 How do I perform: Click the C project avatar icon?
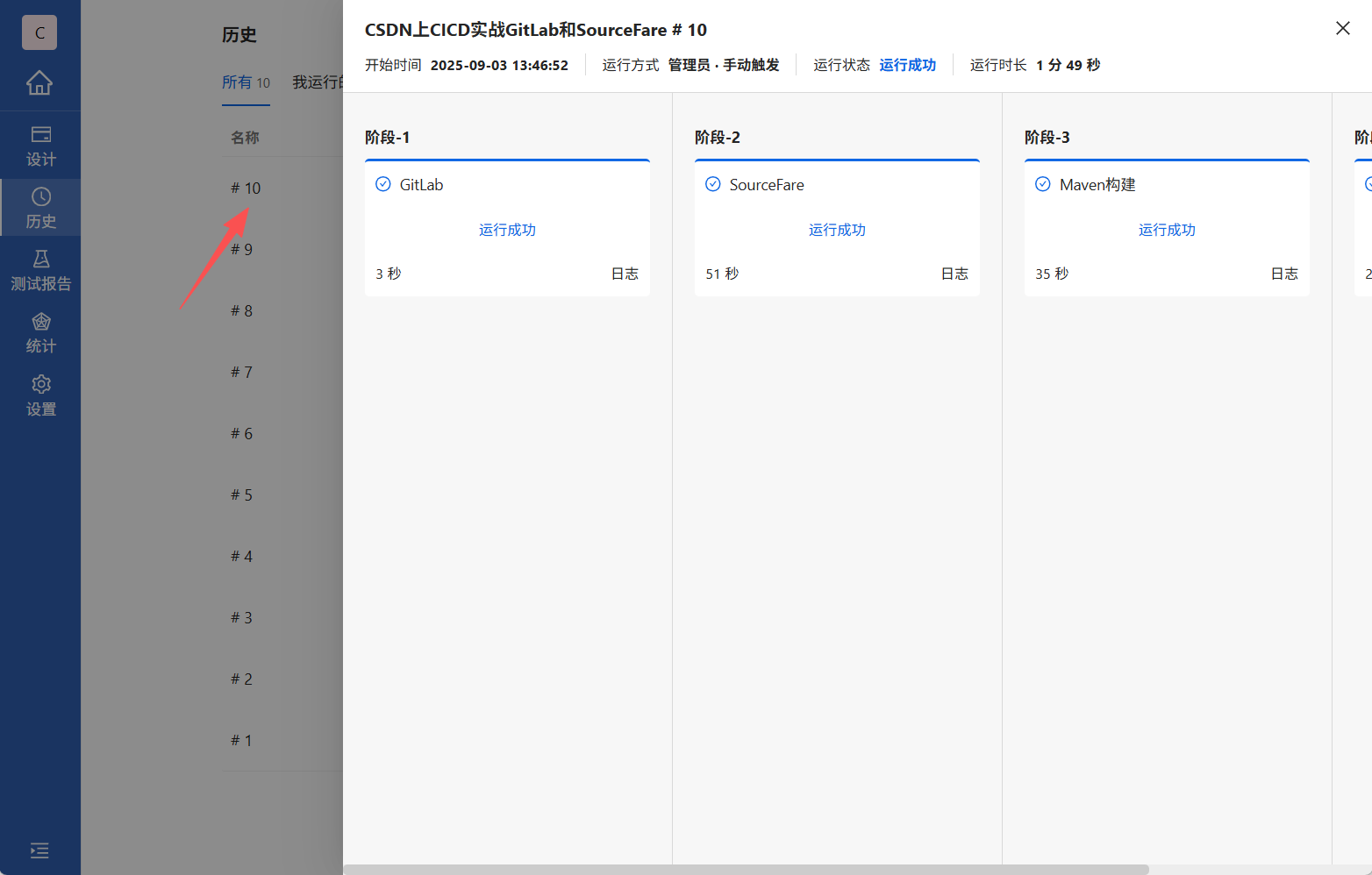(39, 32)
